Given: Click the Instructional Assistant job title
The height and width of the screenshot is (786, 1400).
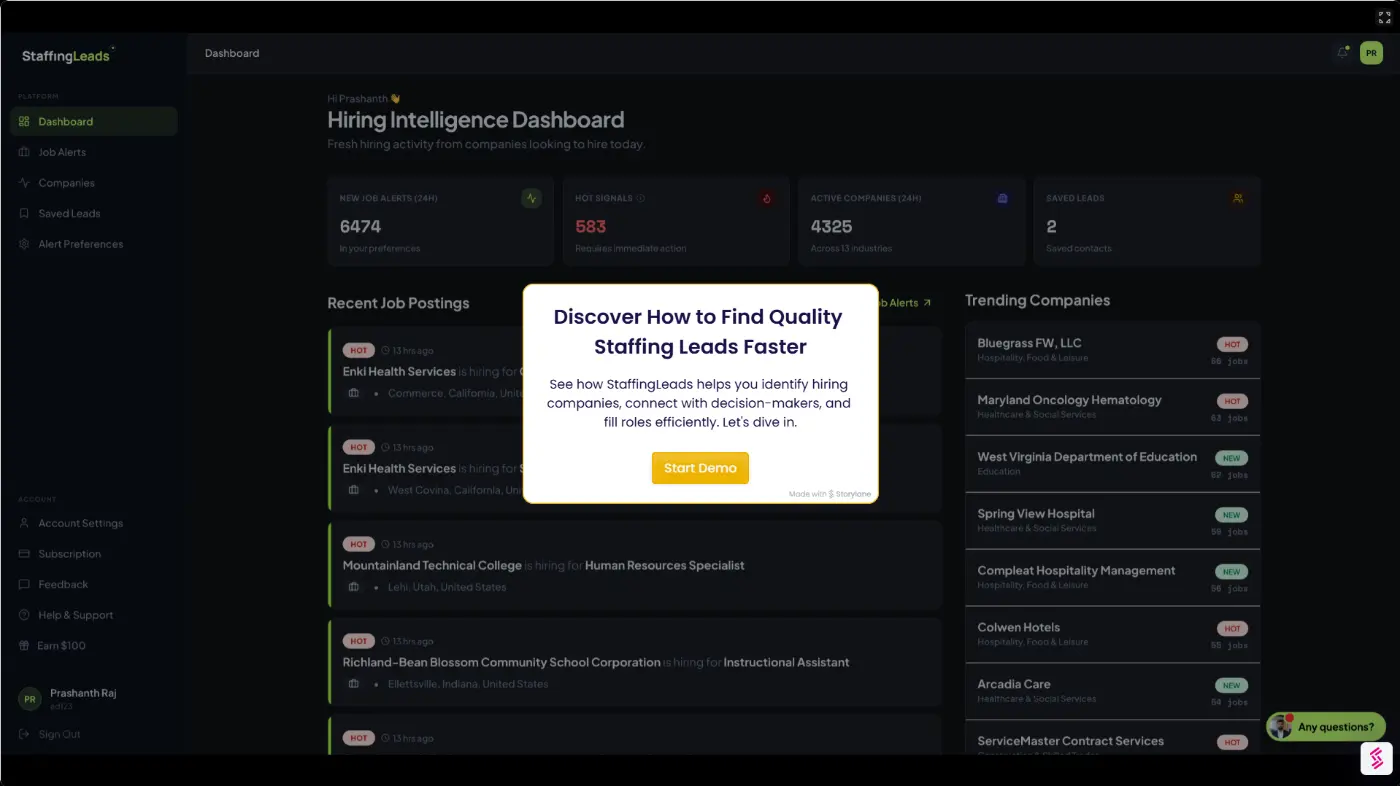Looking at the screenshot, I should (786, 663).
